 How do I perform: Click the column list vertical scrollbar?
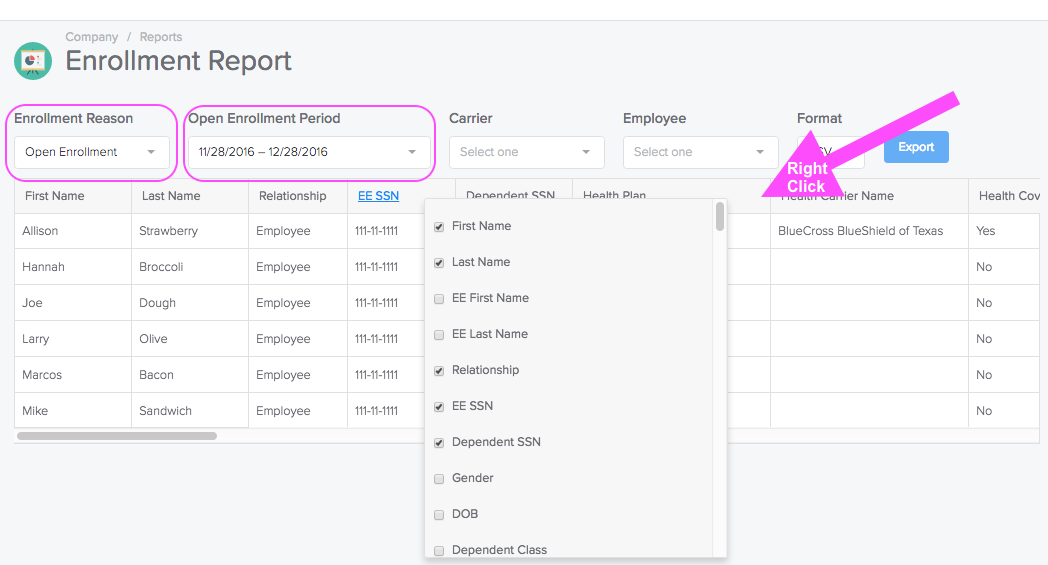pyautogui.click(x=720, y=217)
